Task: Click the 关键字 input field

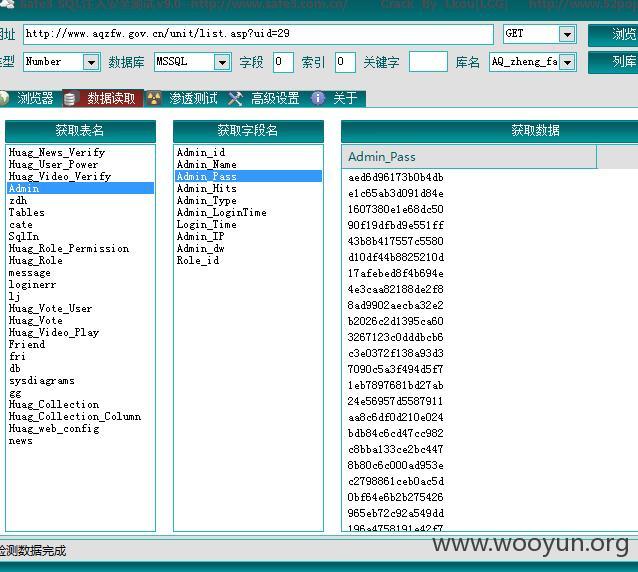Action: point(428,62)
